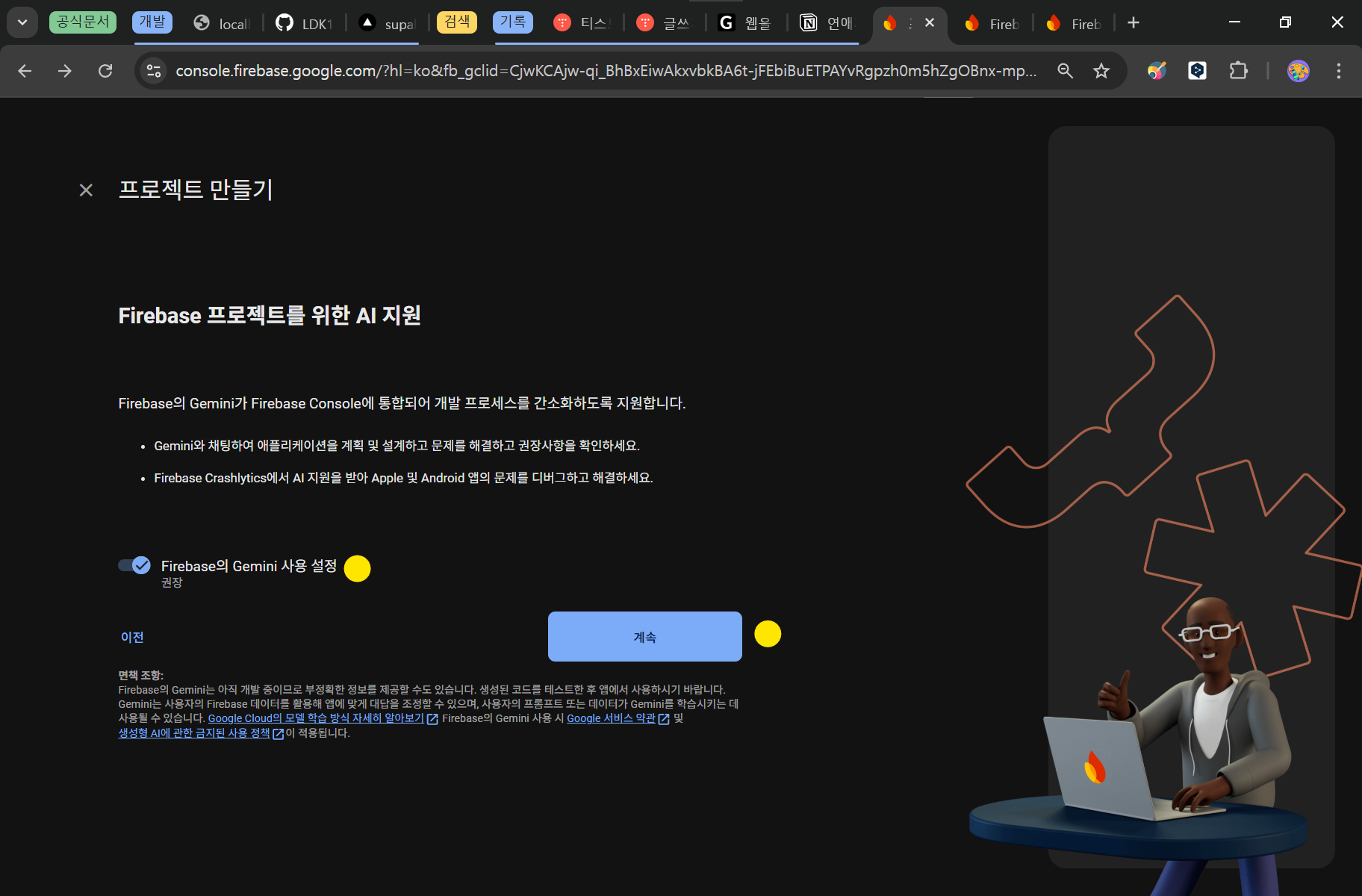The image size is (1362, 896).
Task: Open the blue hexagon extension icon
Action: pos(1198,71)
